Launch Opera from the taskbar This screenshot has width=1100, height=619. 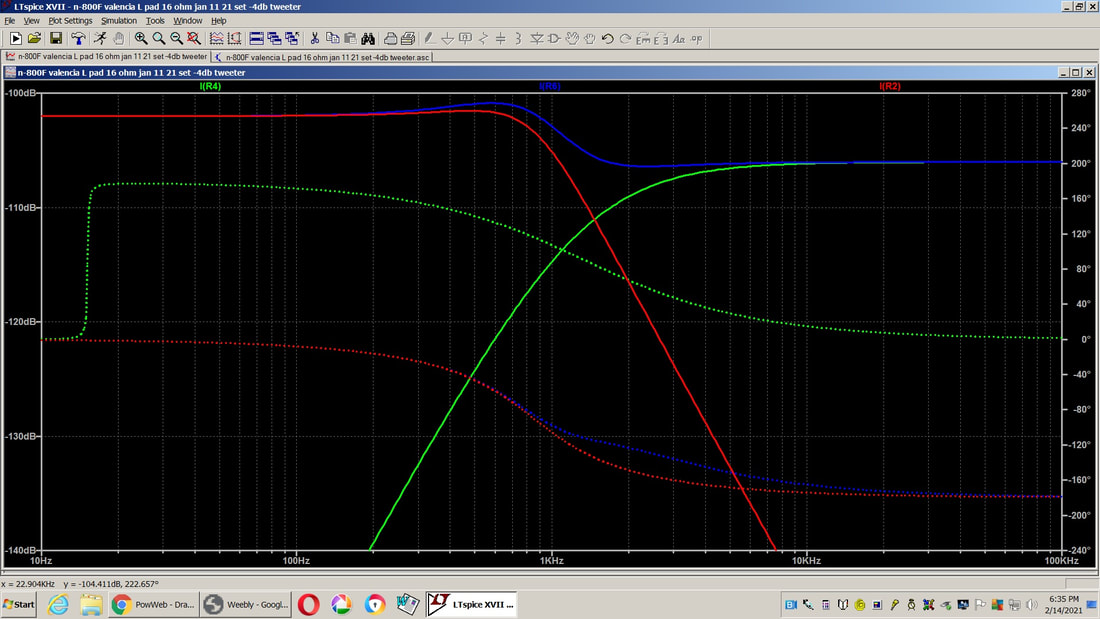point(308,604)
